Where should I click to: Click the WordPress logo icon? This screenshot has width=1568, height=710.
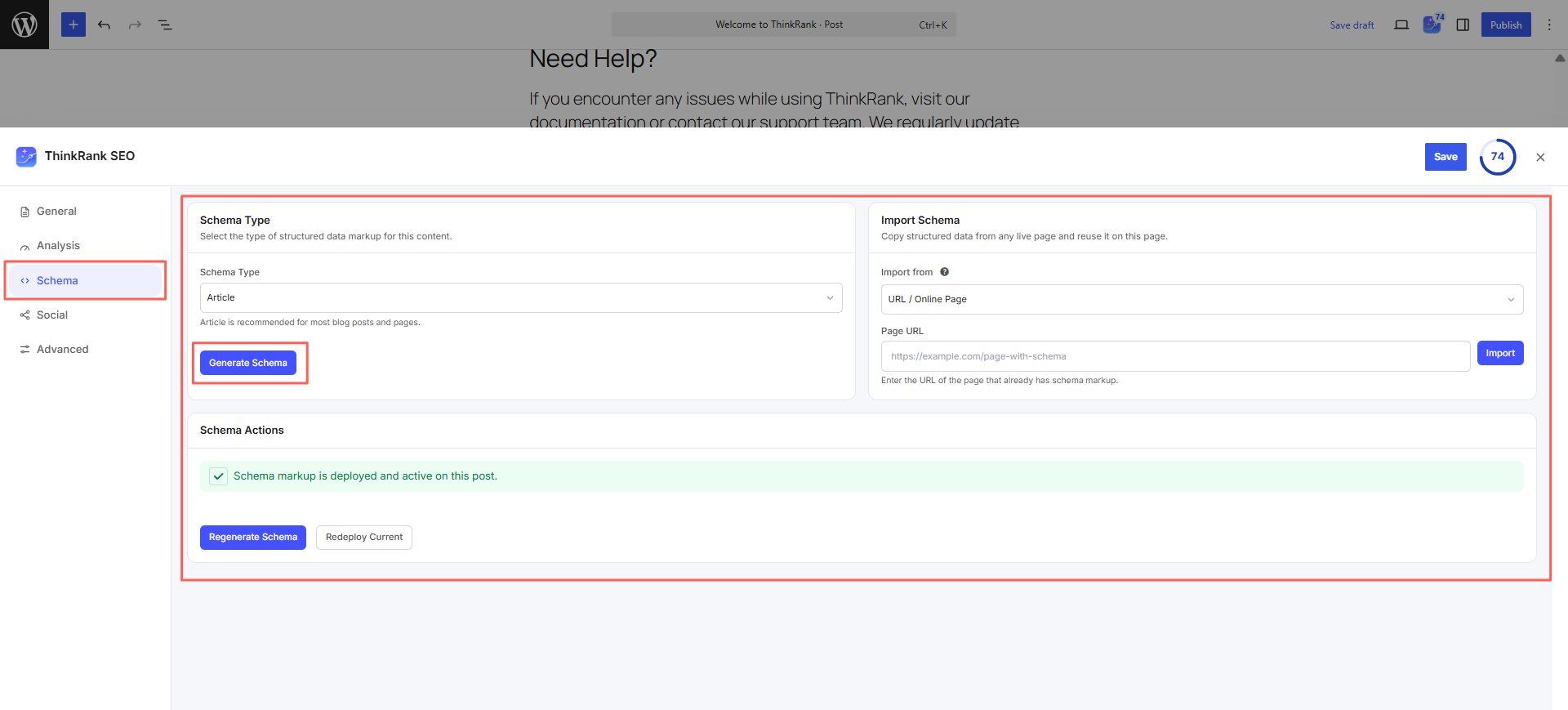tap(24, 25)
